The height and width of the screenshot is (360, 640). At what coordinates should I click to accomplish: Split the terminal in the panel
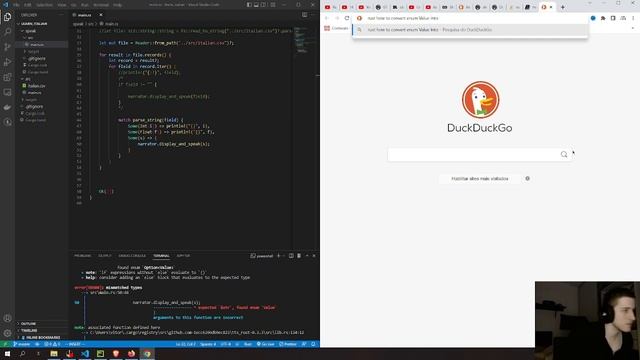[291, 256]
